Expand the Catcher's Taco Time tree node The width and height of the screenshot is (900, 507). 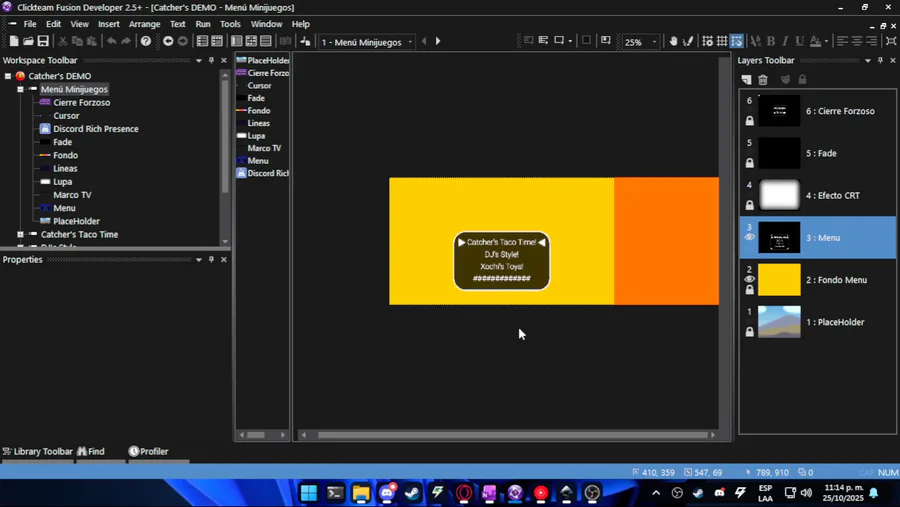pyautogui.click(x=20, y=234)
